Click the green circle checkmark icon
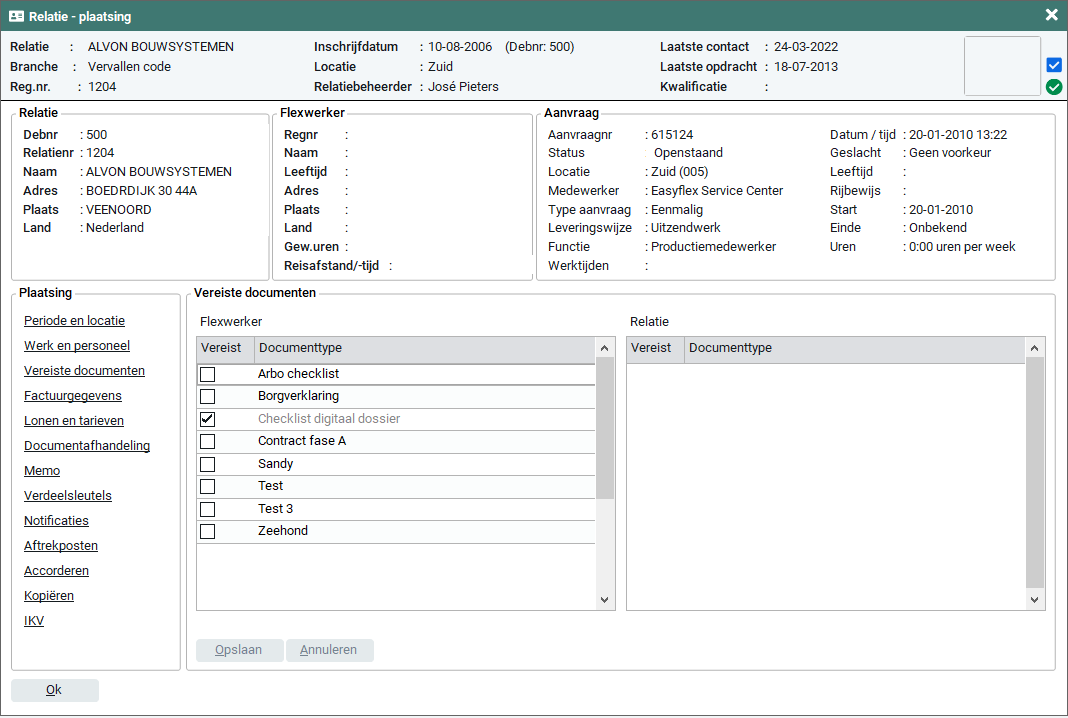1068x718 pixels. [1053, 87]
